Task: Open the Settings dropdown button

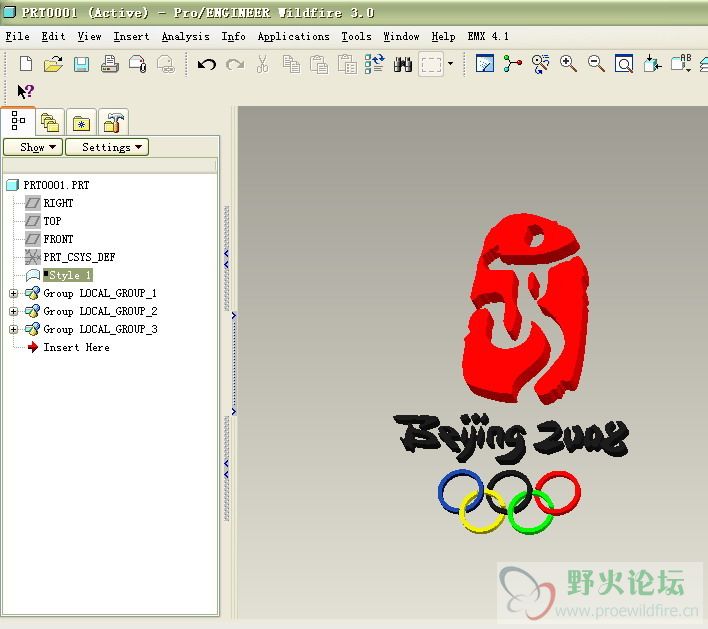Action: 107,147
